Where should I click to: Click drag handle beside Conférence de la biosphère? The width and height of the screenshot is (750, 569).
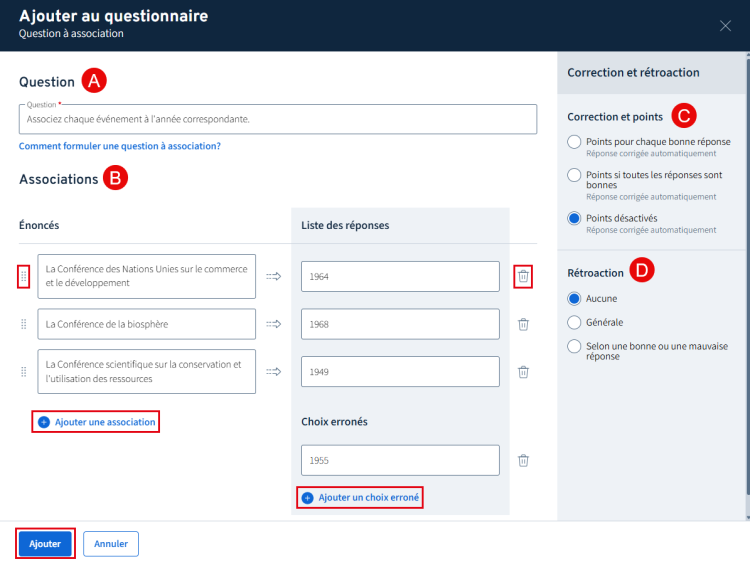pyautogui.click(x=23, y=324)
